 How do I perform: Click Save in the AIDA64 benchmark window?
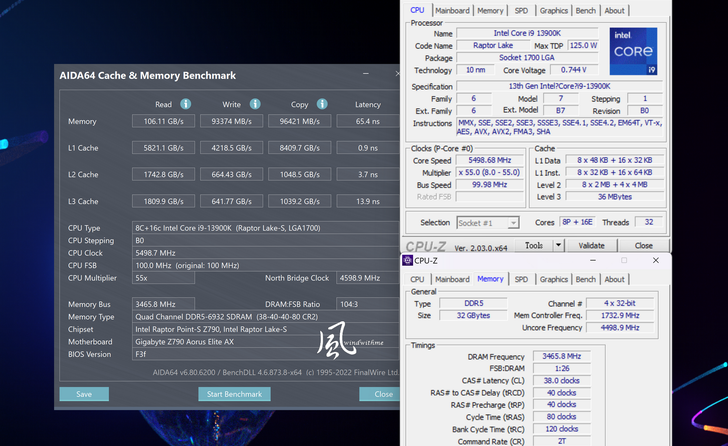point(83,394)
